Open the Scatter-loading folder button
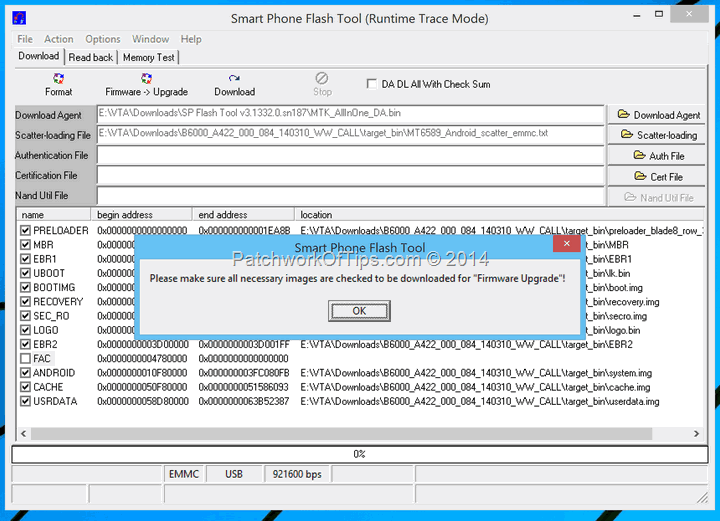720x521 pixels. point(657,135)
